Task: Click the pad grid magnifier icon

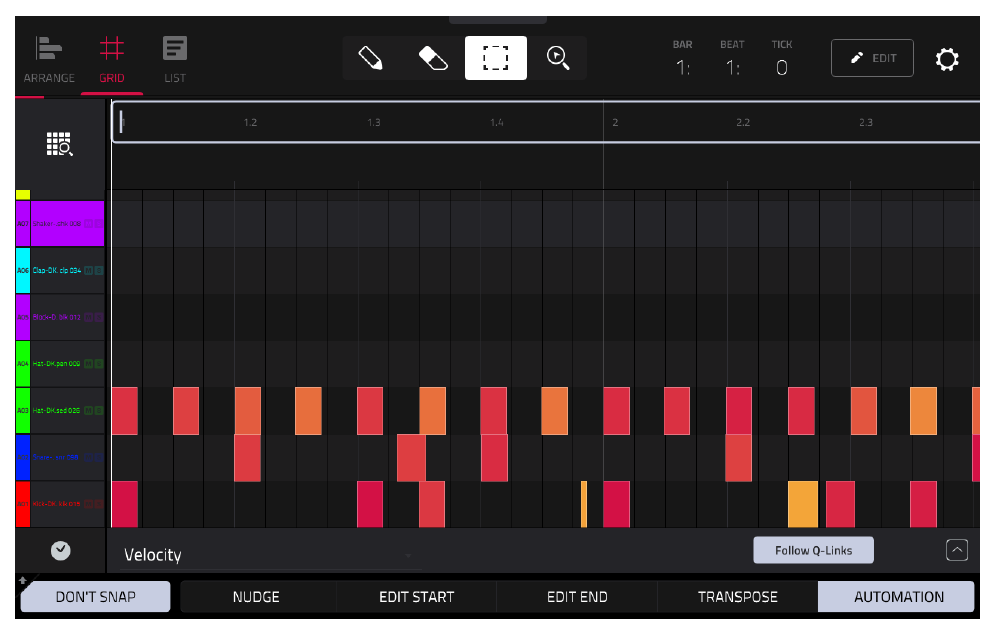Action: pyautogui.click(x=60, y=144)
